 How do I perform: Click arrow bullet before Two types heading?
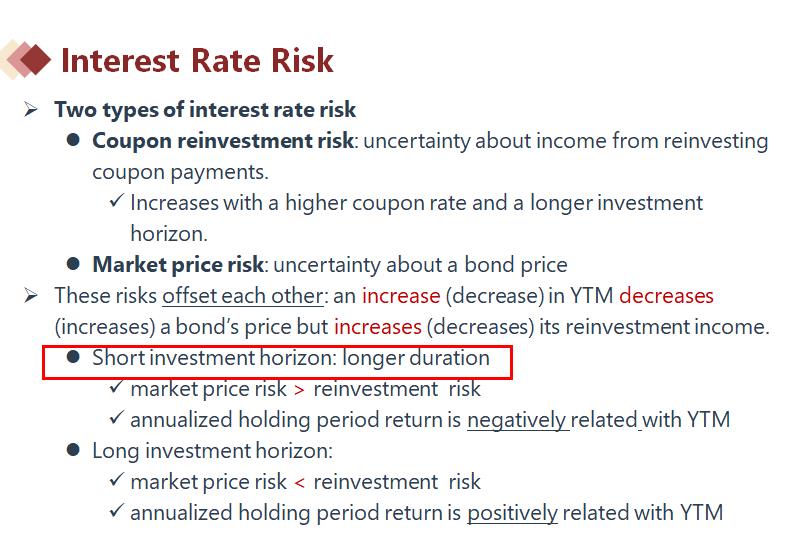(31, 109)
